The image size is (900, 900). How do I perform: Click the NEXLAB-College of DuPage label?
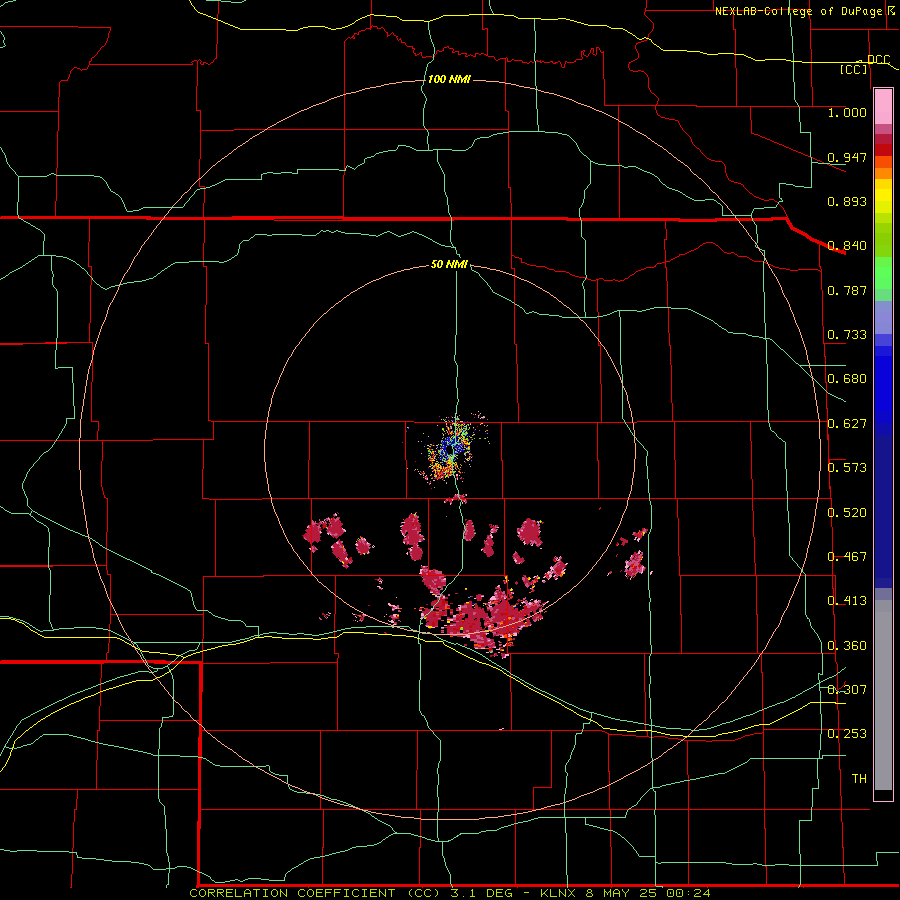coord(798,11)
